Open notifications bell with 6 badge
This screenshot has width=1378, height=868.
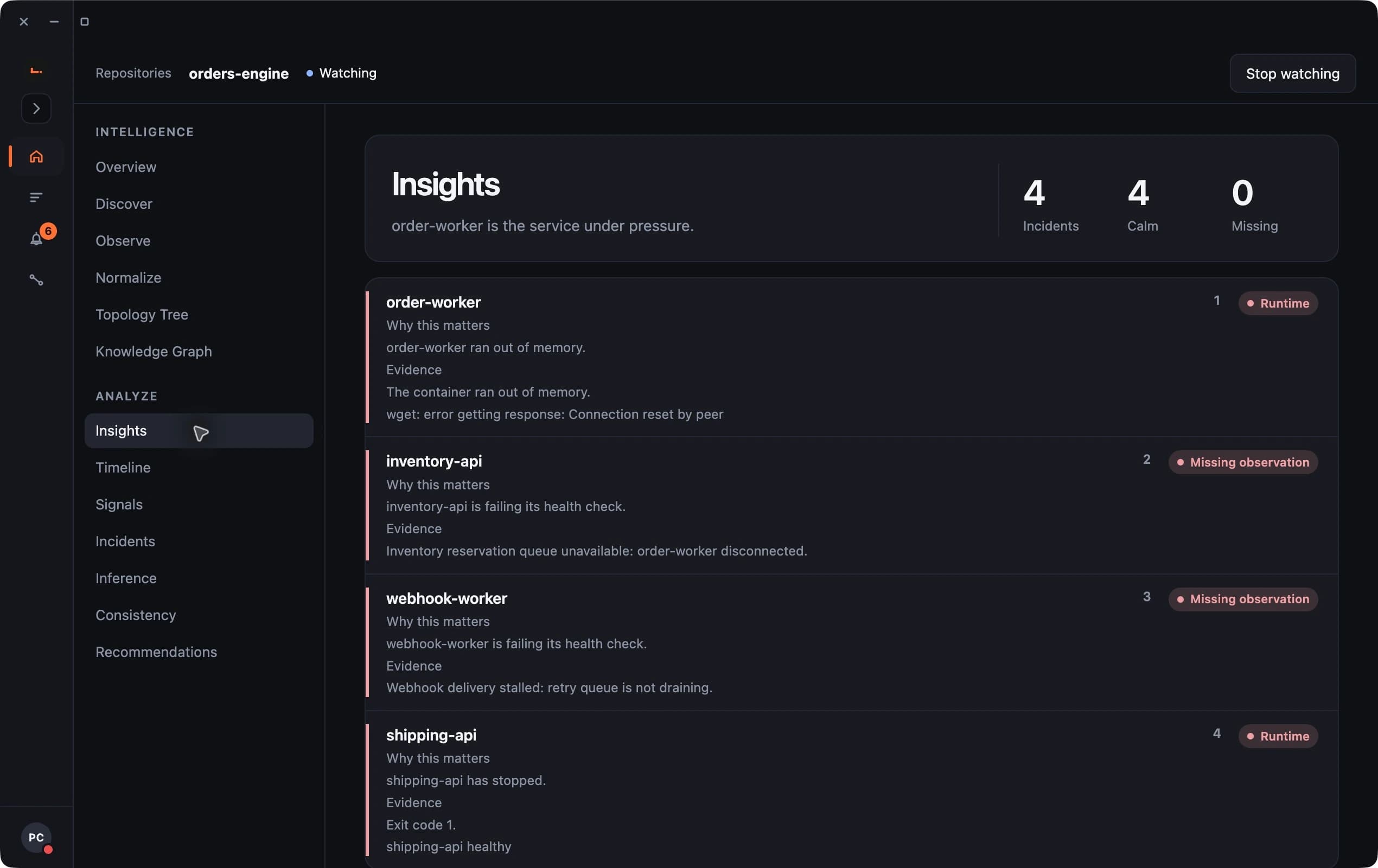click(x=36, y=239)
